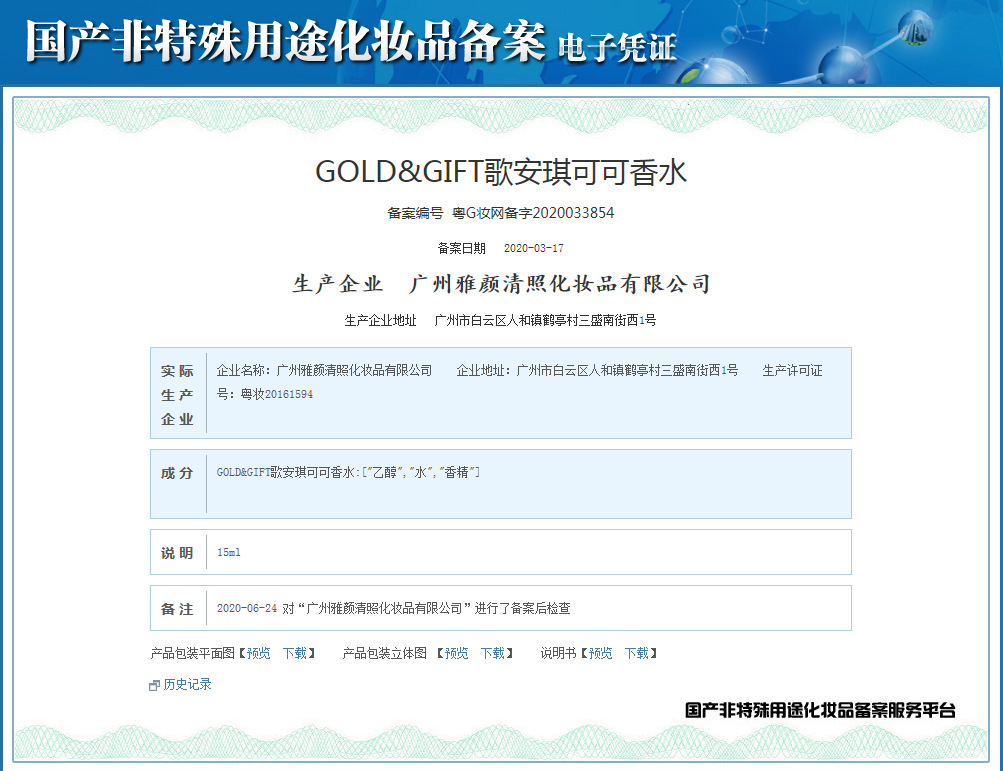Download the 说明书 document

pos(636,653)
